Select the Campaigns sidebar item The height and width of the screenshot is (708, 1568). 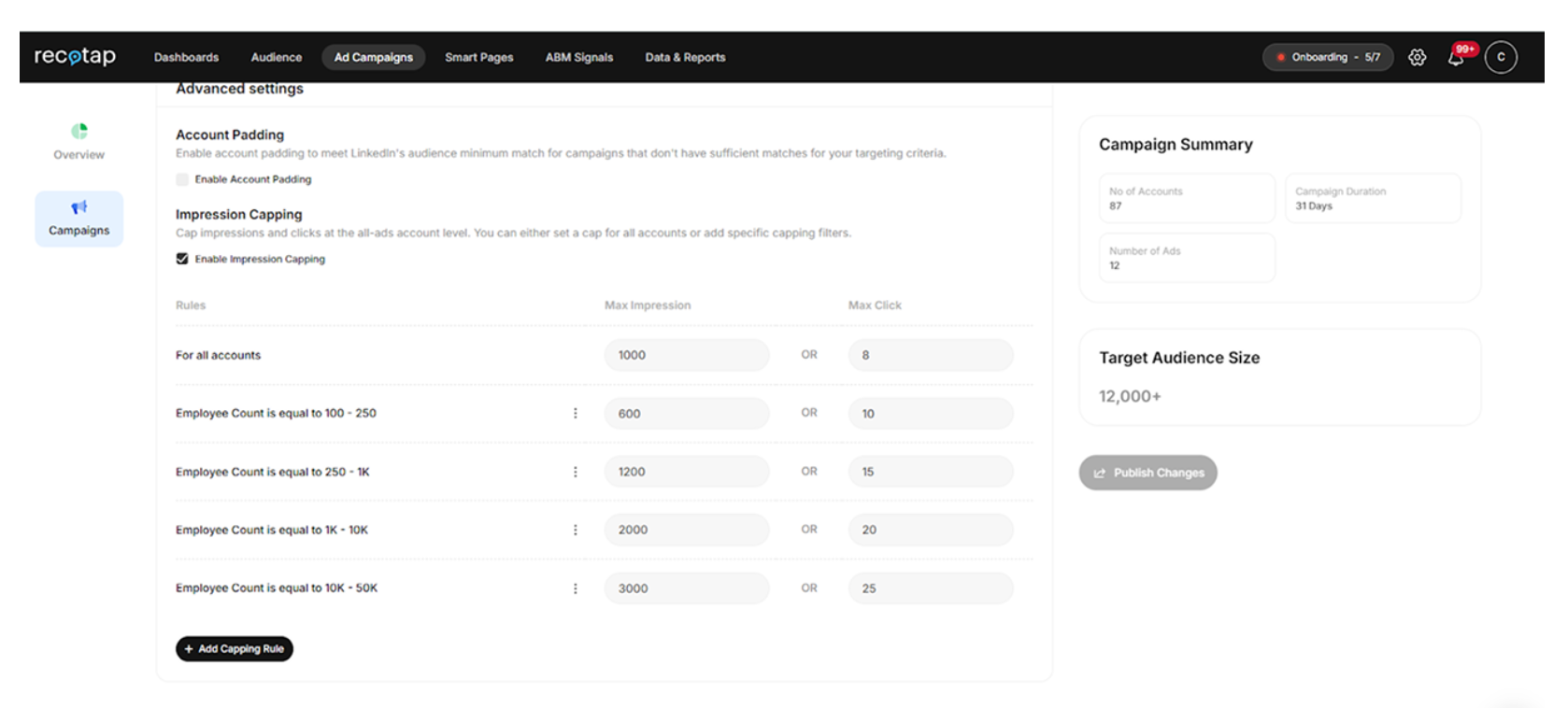78,219
